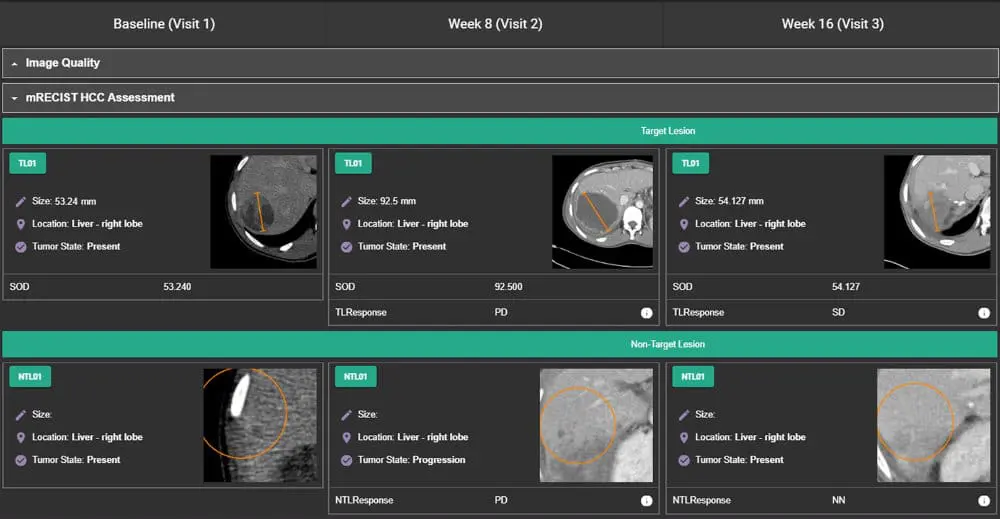Click tumor state check icon in Baseline NTL01
Image resolution: width=1000 pixels, height=519 pixels.
(21, 460)
